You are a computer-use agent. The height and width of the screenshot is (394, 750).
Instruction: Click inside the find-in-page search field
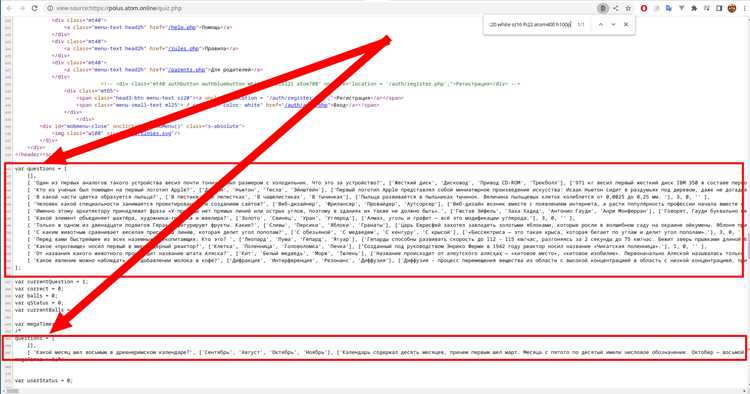(x=530, y=24)
